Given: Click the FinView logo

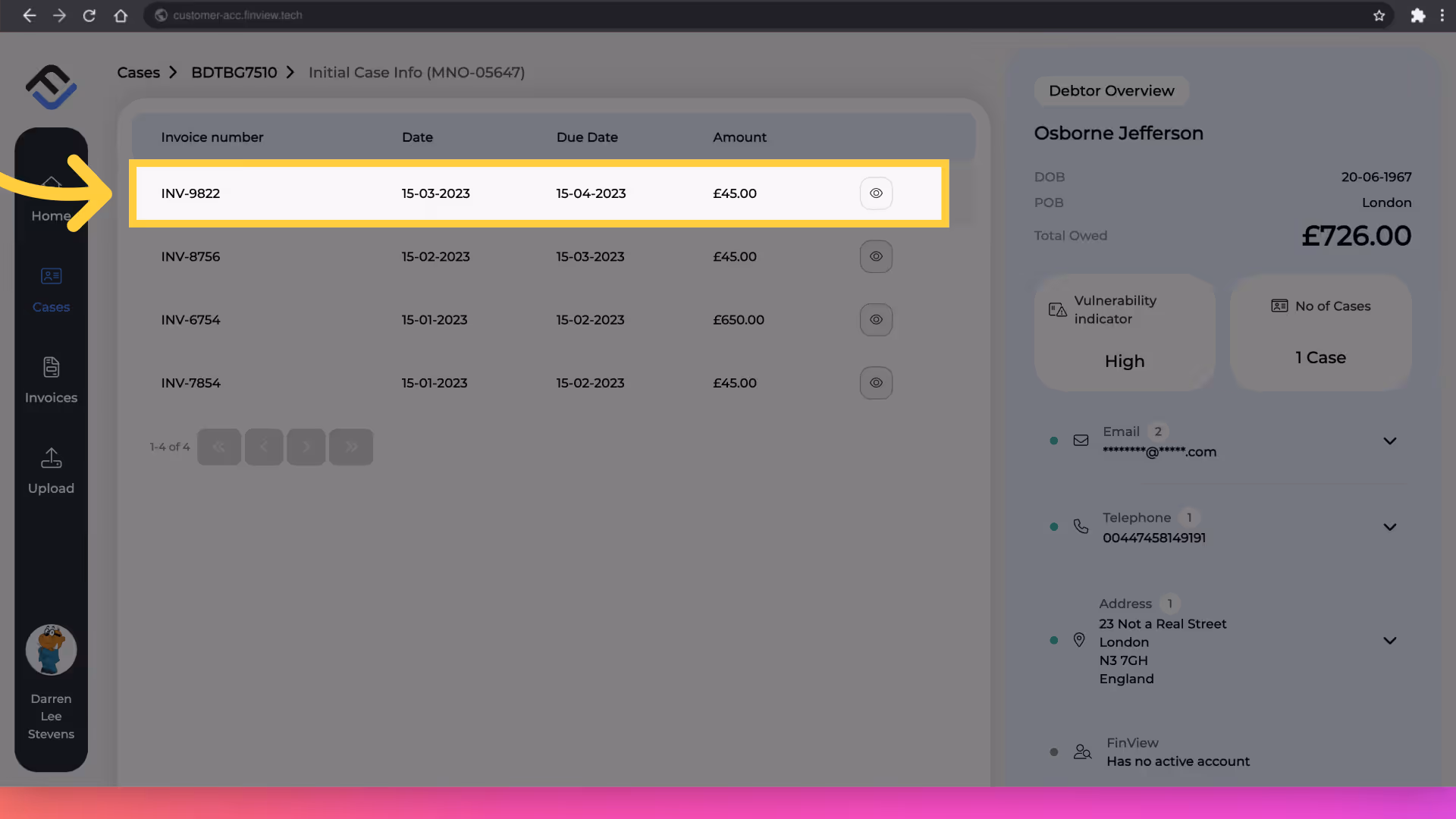Looking at the screenshot, I should click(51, 87).
